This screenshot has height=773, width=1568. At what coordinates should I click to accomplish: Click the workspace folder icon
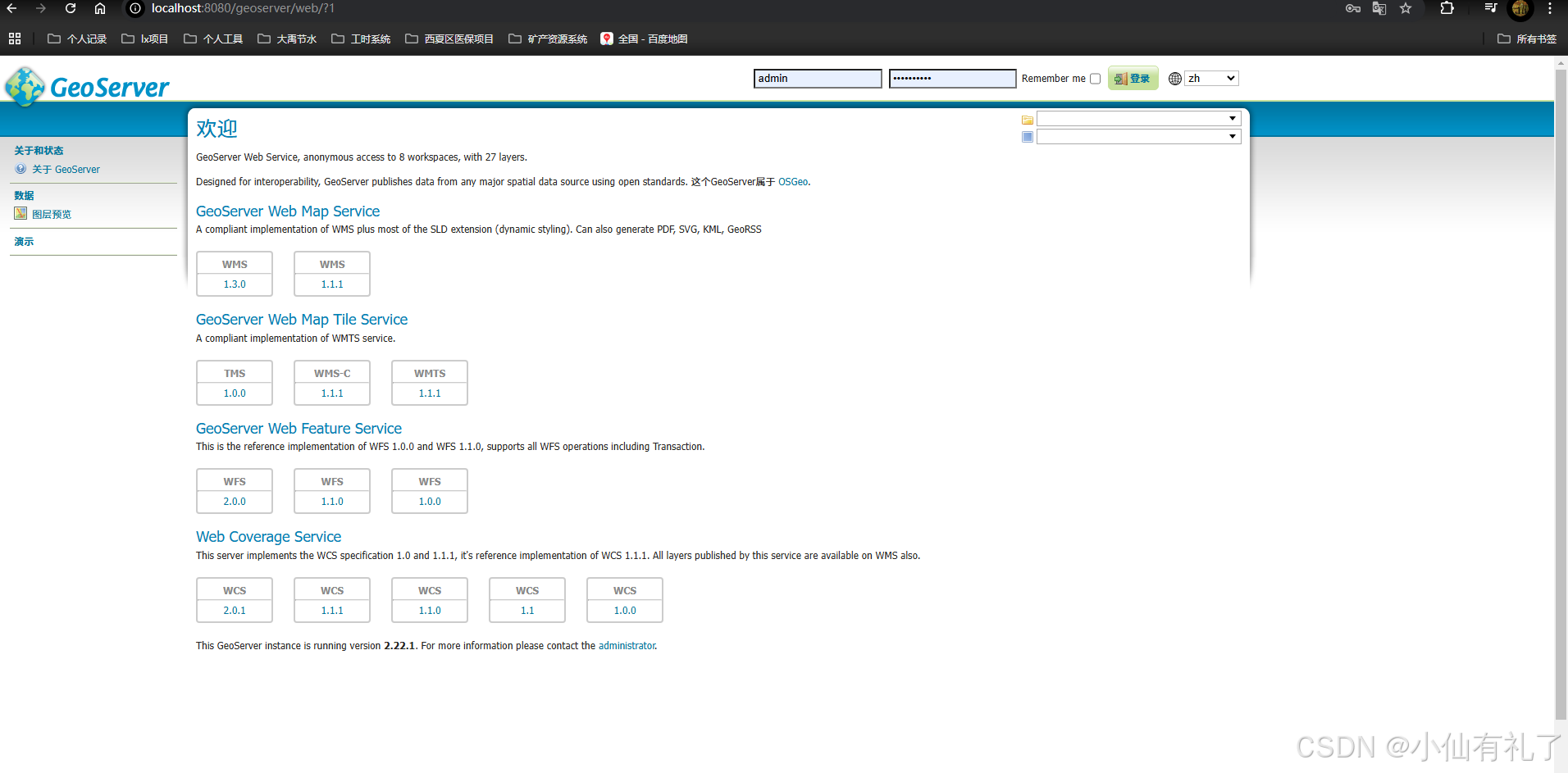point(1028,120)
